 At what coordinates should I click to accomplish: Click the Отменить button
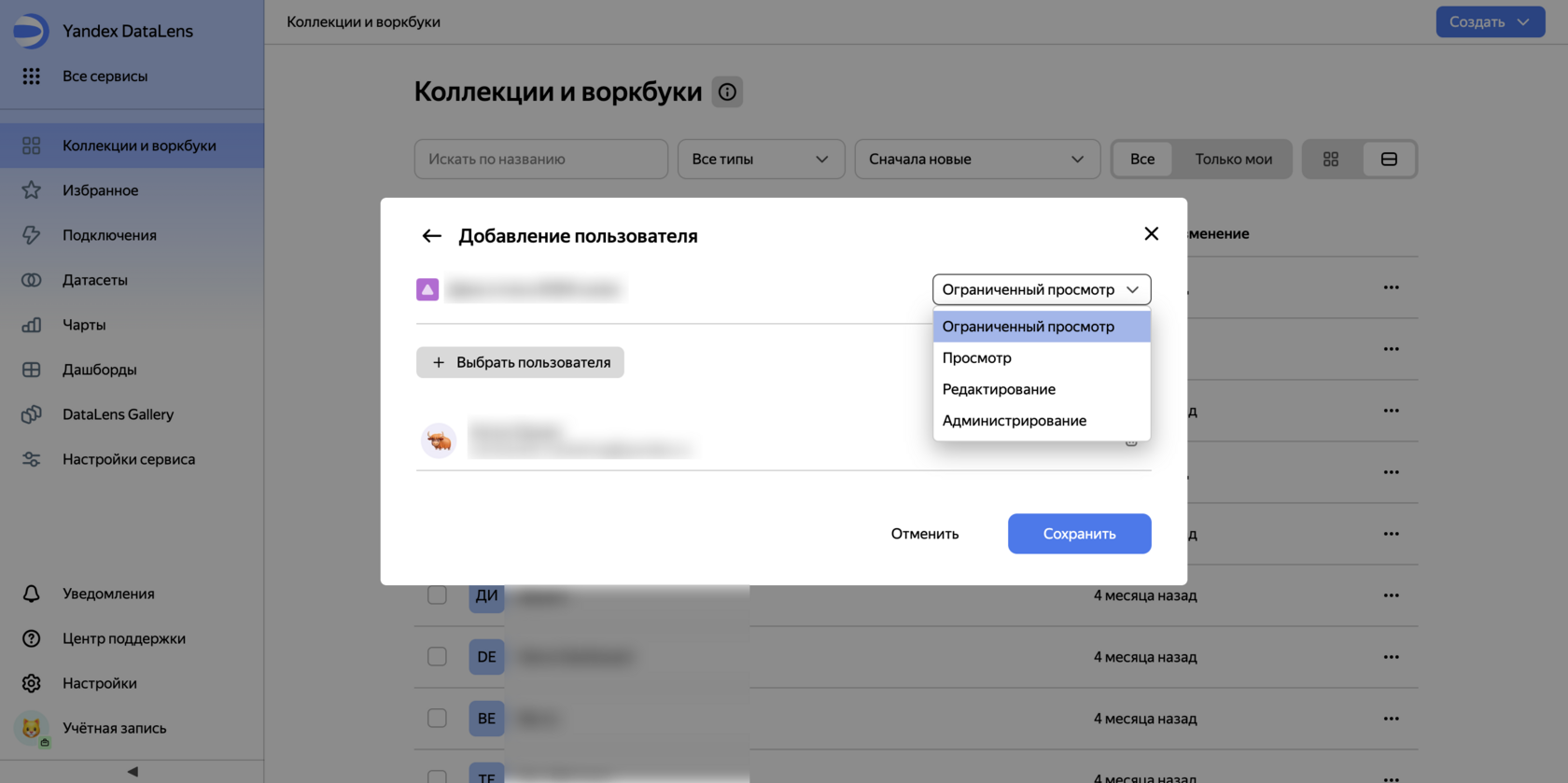(x=925, y=534)
